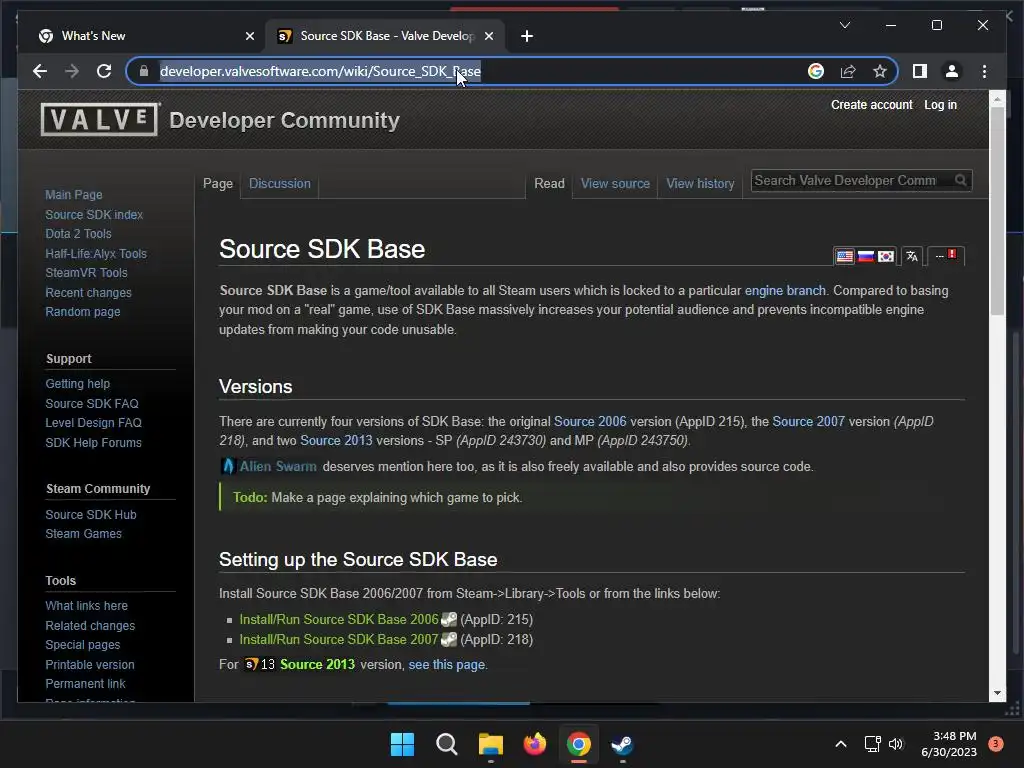Click the Alien Swarm game icon
Viewport: 1024px width, 768px height.
[x=228, y=466]
